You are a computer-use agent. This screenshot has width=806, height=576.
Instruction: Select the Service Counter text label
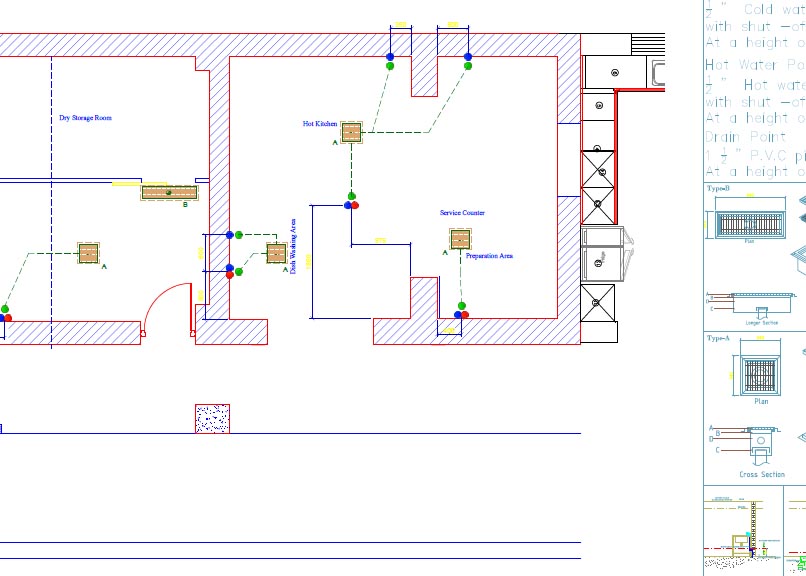[x=462, y=213]
